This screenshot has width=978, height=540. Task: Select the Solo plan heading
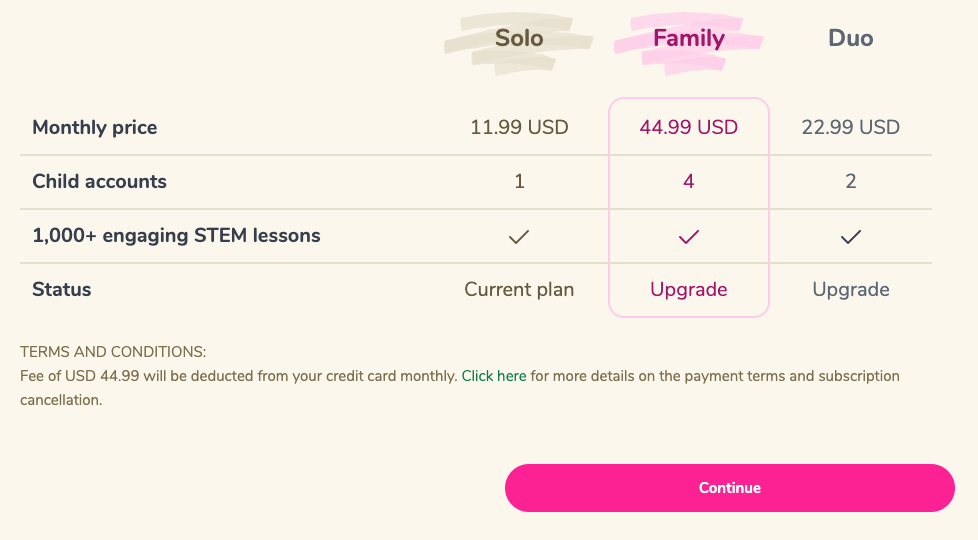[x=519, y=39]
